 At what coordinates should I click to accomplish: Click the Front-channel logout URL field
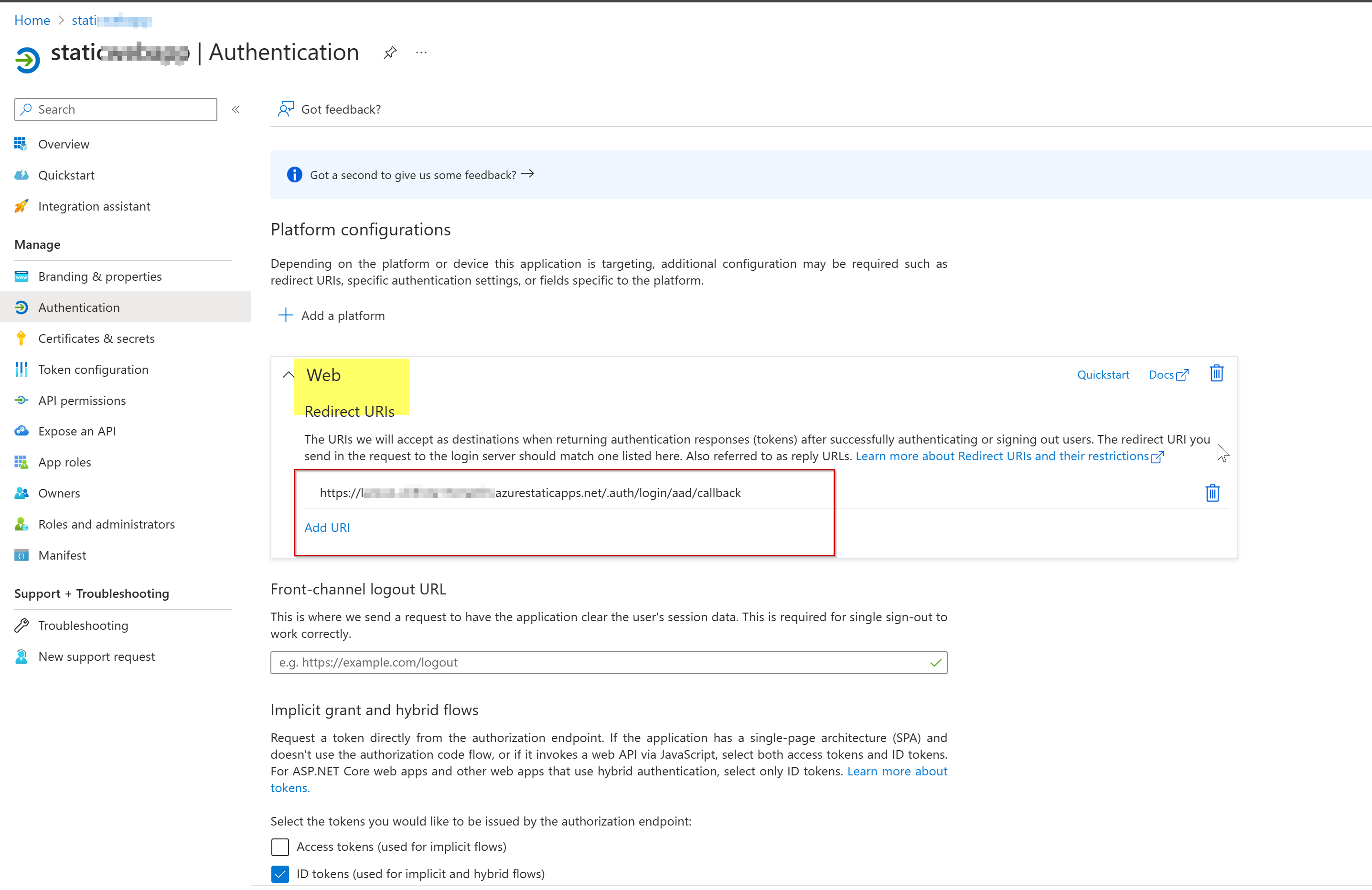[x=600, y=662]
